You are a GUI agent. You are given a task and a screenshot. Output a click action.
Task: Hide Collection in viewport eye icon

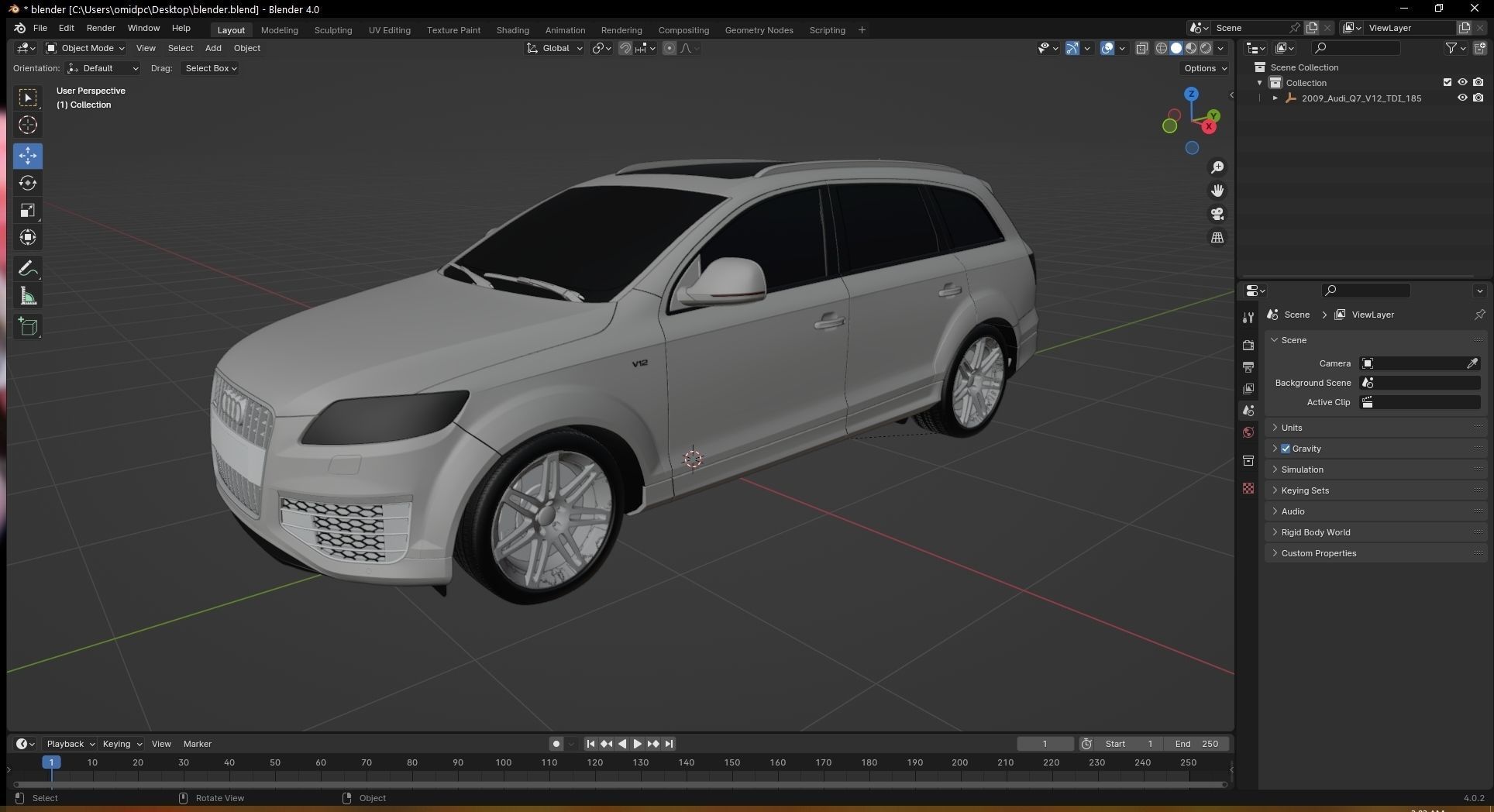1462,82
